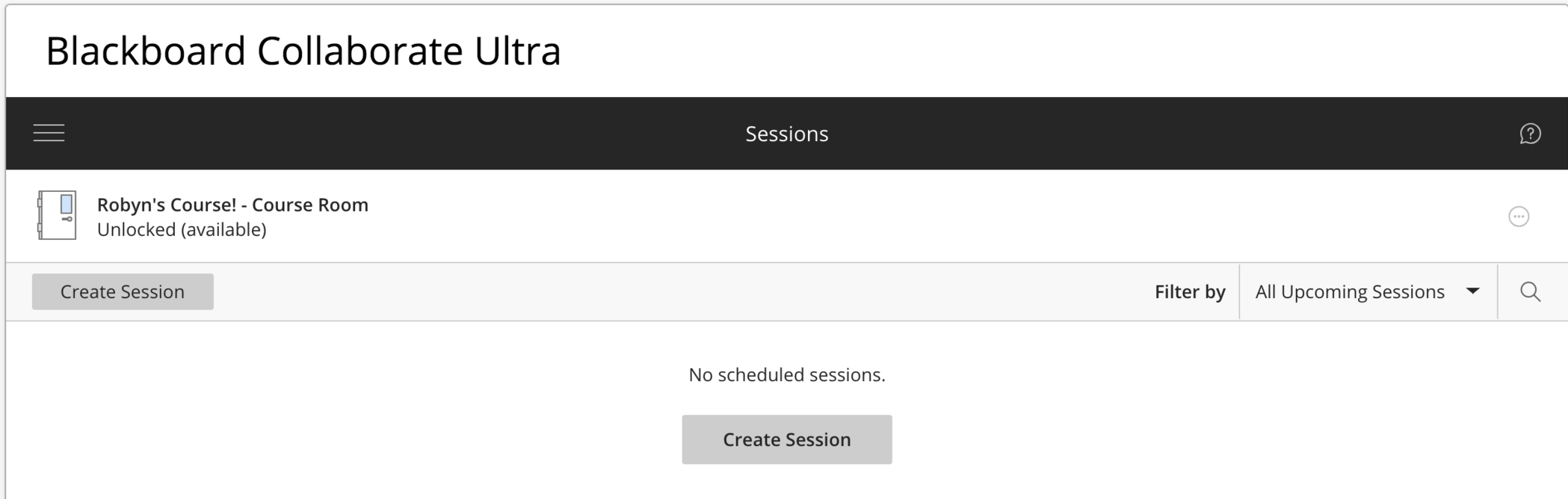Viewport: 1568px width, 499px height.
Task: Open the All Upcoming Sessions filter
Action: point(1368,291)
